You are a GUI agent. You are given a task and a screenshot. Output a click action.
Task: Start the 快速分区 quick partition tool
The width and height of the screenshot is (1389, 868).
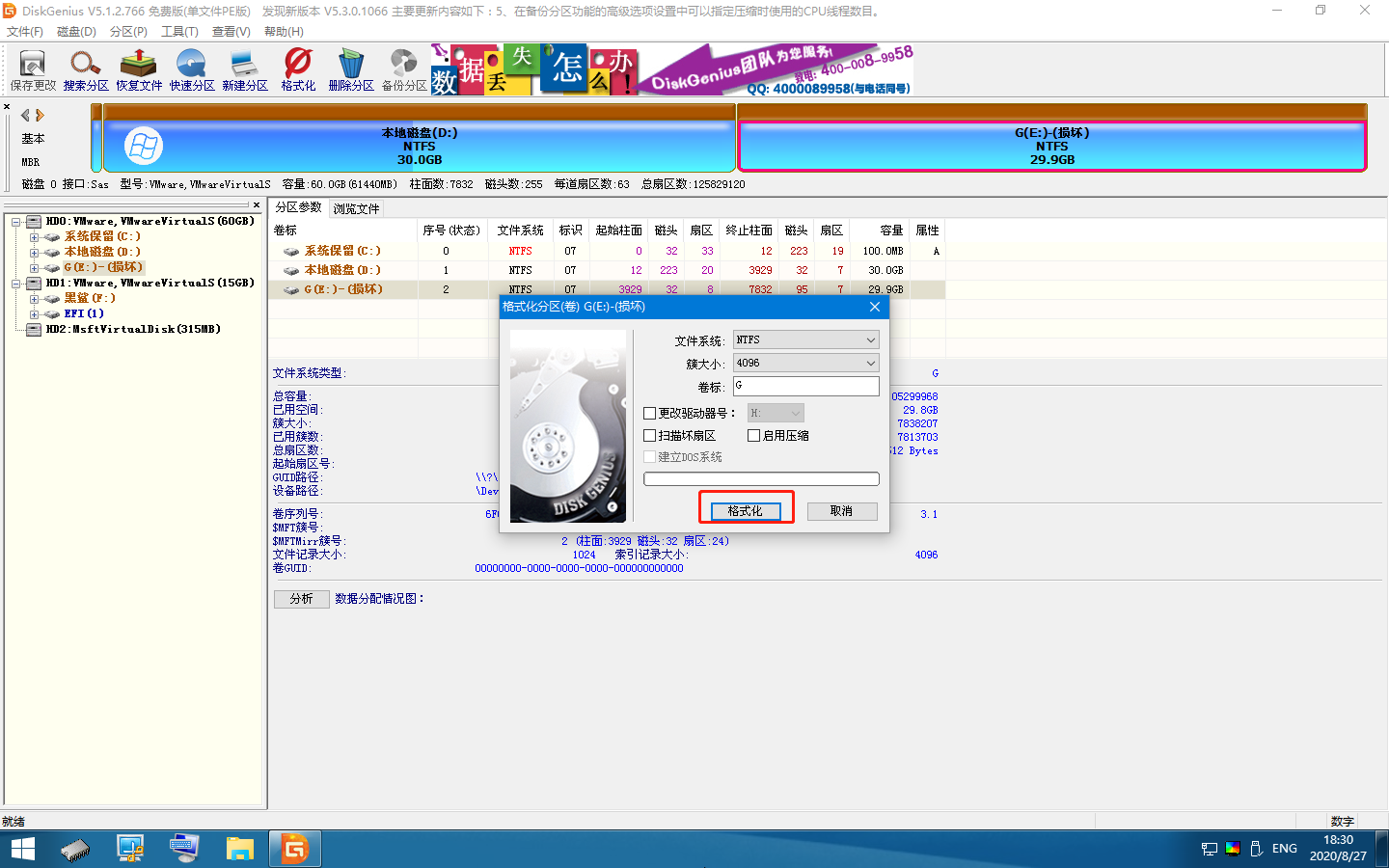[x=192, y=70]
